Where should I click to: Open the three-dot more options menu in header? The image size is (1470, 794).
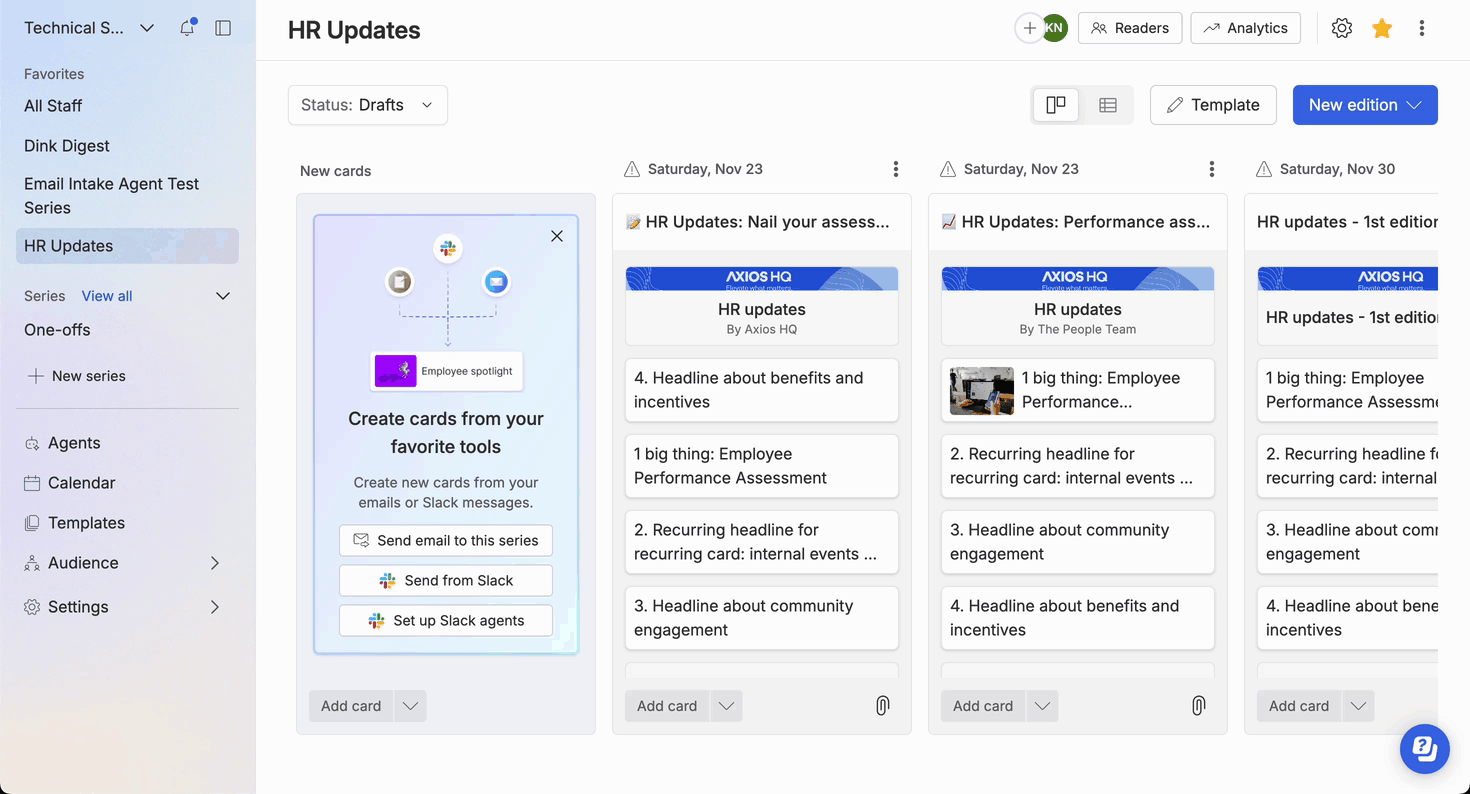tap(1421, 28)
